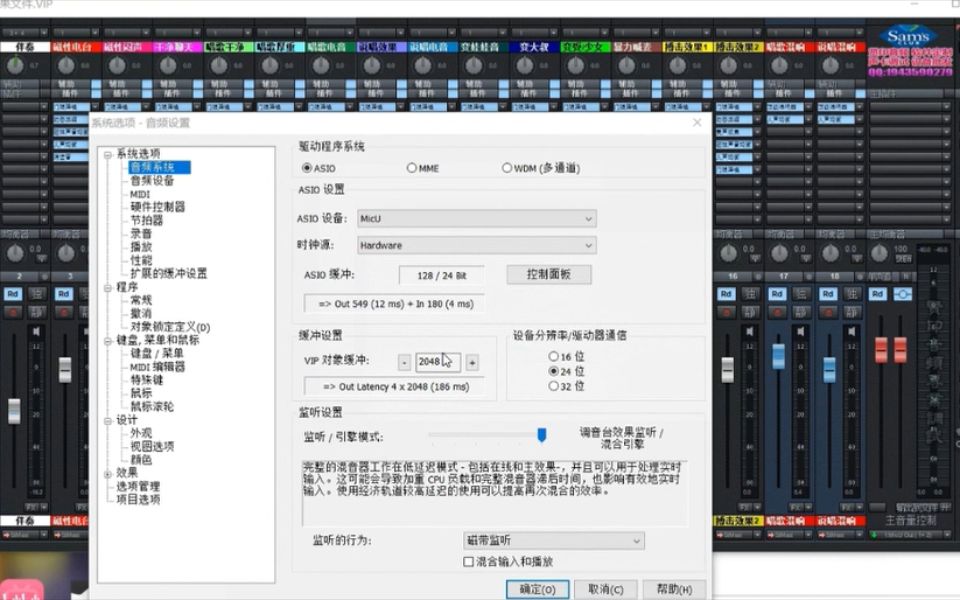Open the 时钟源 Hardware dropdown

[476, 245]
